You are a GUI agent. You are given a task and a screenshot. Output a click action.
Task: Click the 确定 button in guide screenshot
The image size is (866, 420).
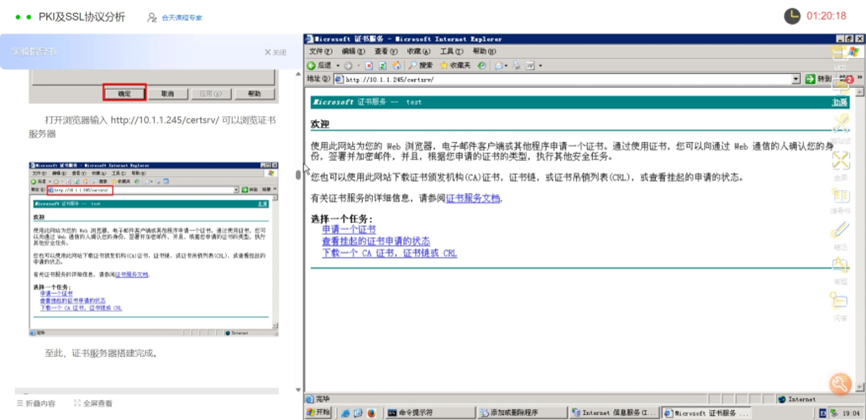tap(124, 93)
